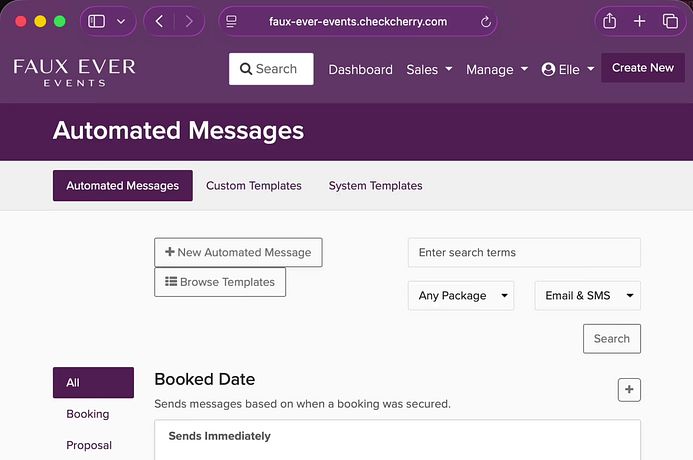This screenshot has height=460, width=693.
Task: Open the Elle user account menu
Action: (x=567, y=69)
